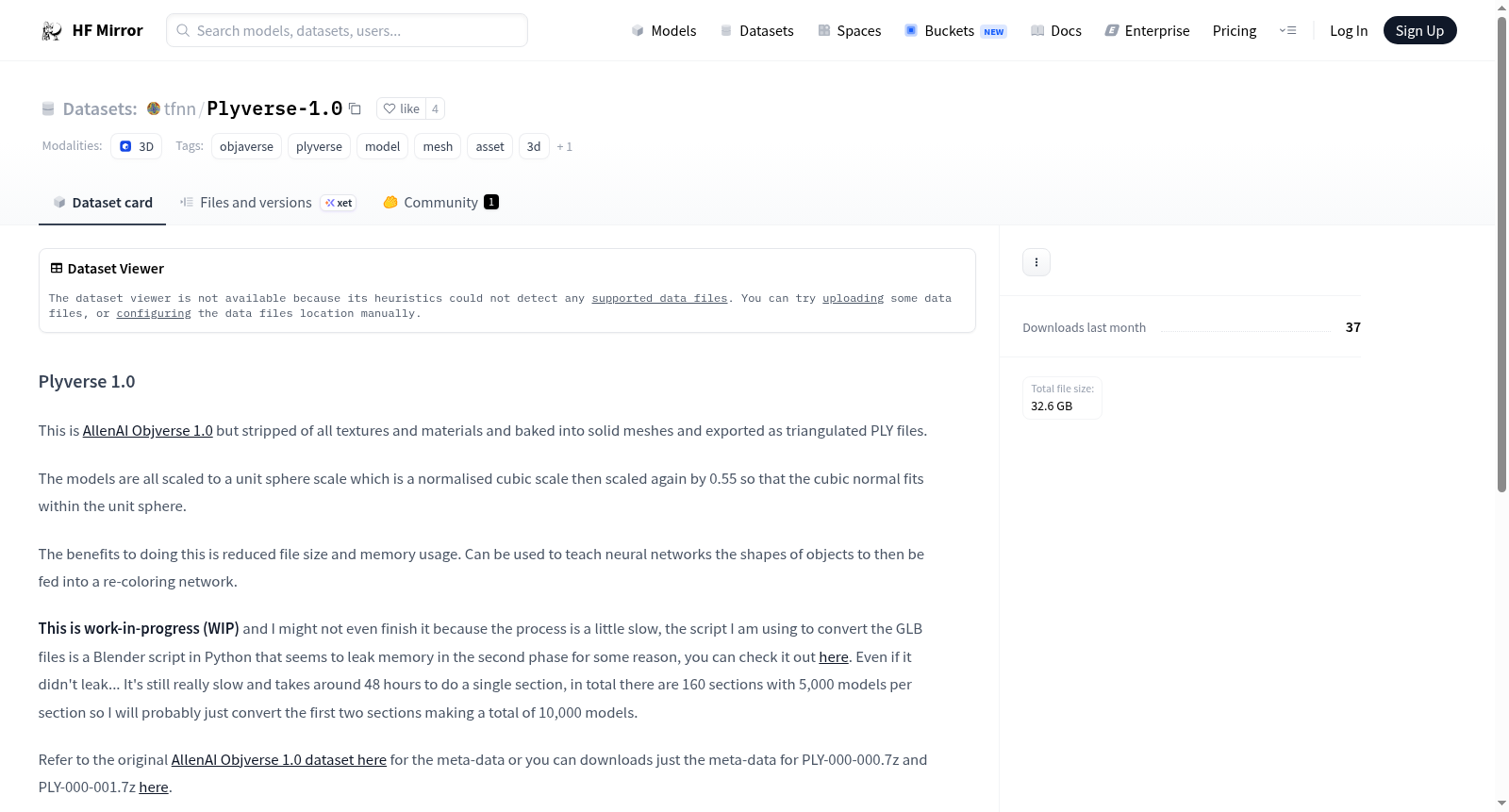Click the 'Datasets:' breadcrumb label
1509x812 pixels.
tap(100, 108)
